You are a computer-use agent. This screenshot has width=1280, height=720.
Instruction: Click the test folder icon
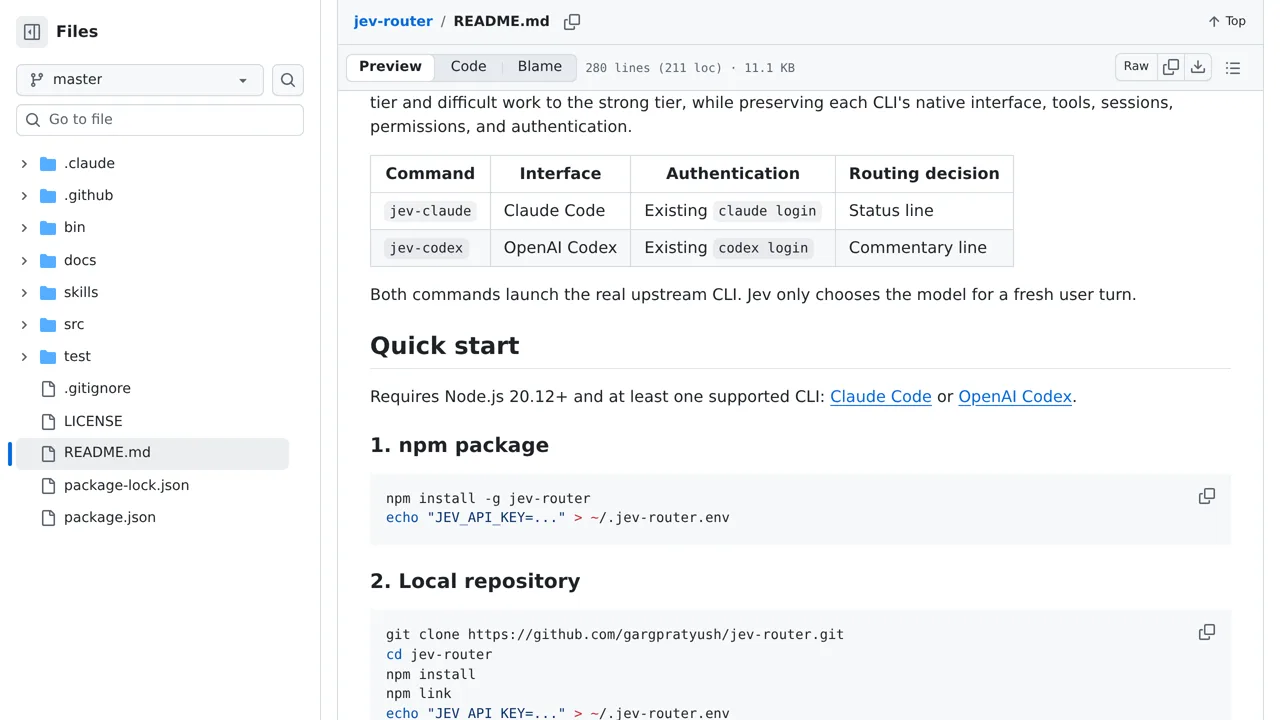tap(48, 357)
